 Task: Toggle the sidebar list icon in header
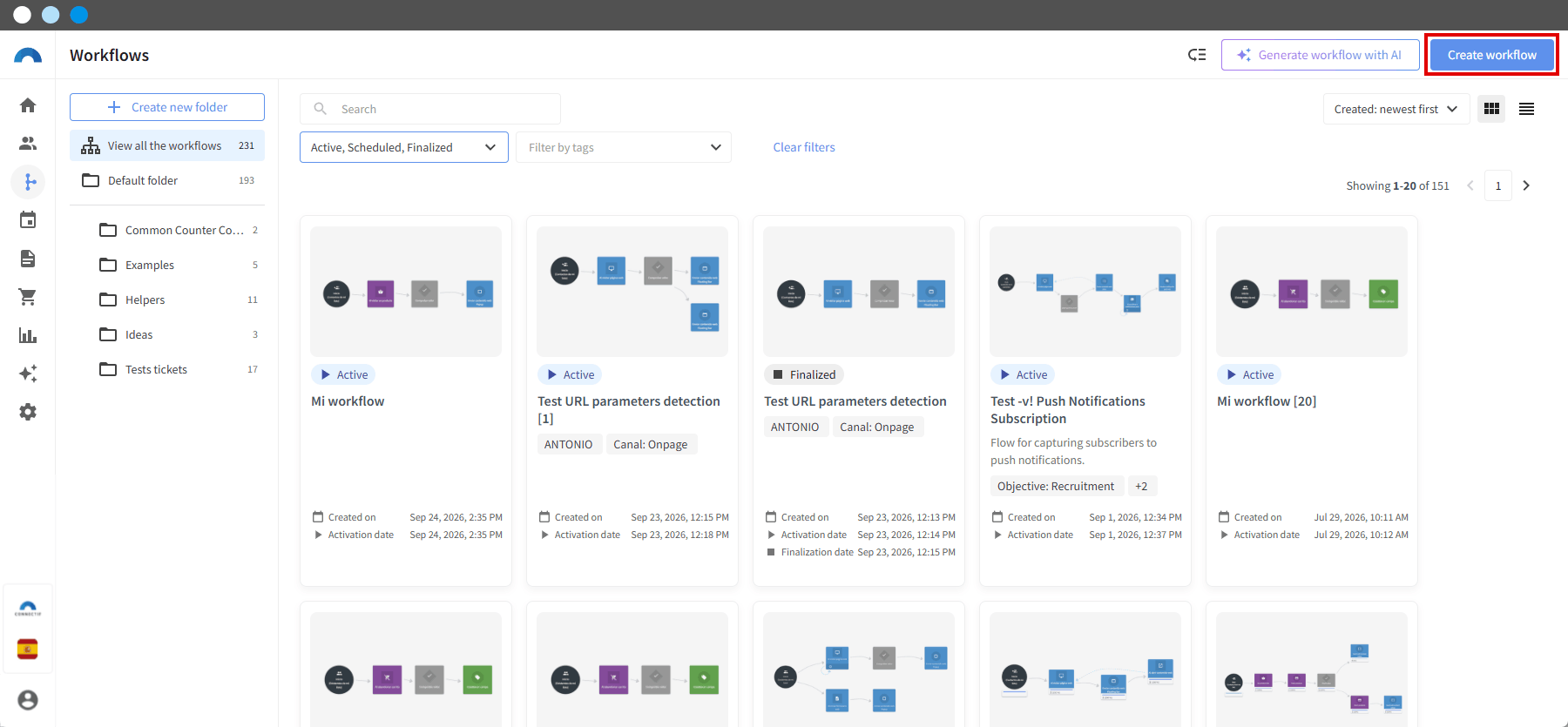(1197, 55)
